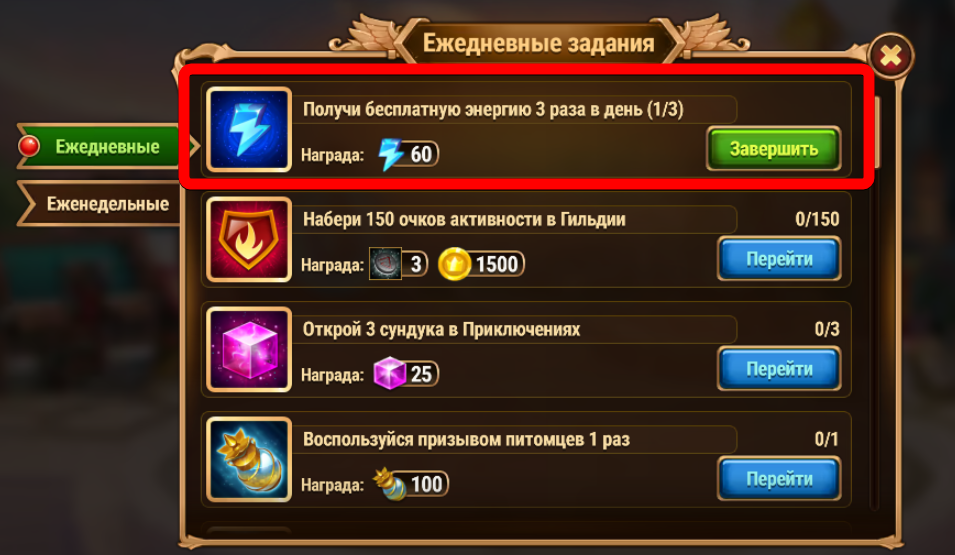Click the gray rune stone reward icon
Viewport: 955px width, 555px height.
tap(386, 264)
